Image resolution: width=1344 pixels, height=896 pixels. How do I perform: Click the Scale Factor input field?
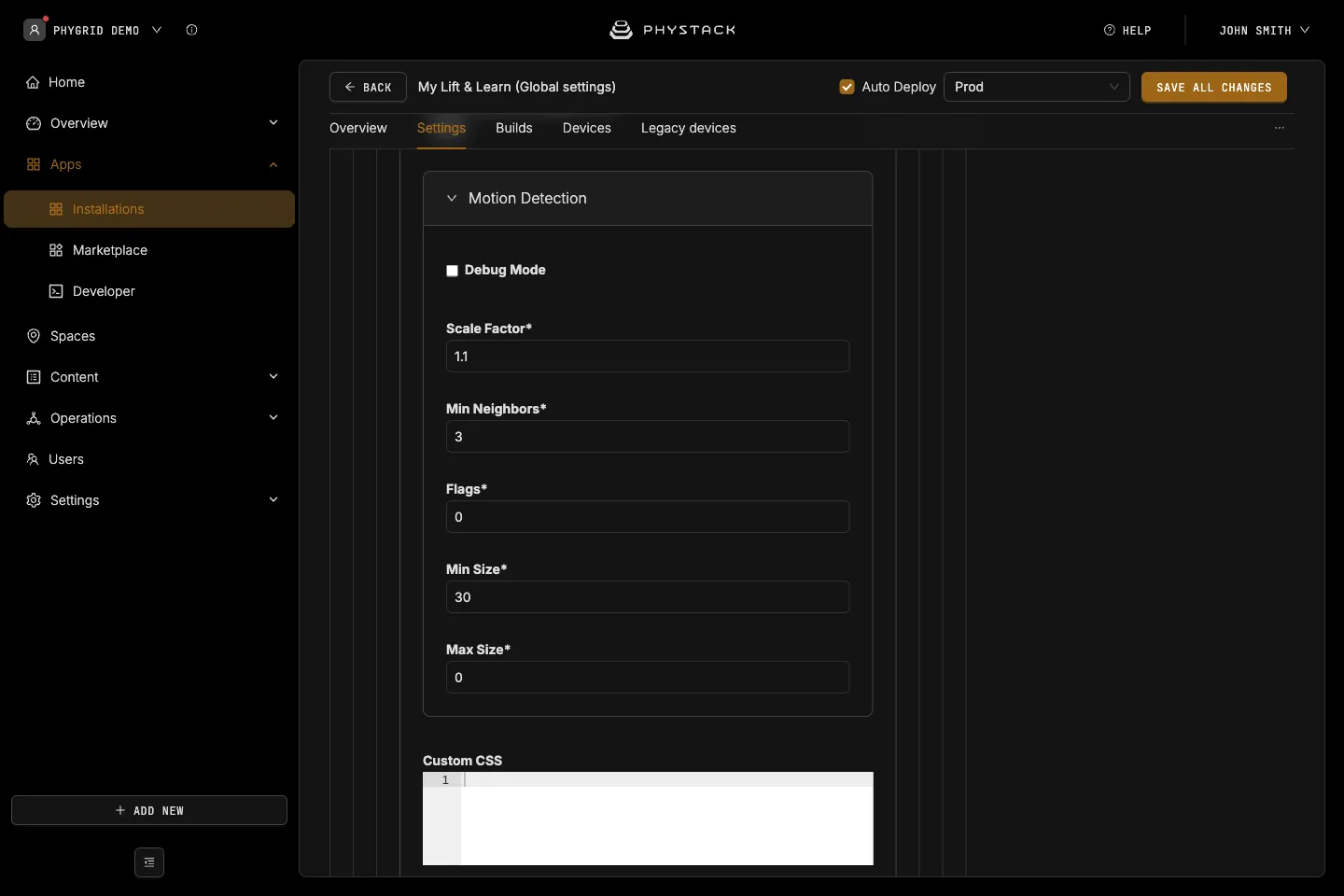click(648, 357)
